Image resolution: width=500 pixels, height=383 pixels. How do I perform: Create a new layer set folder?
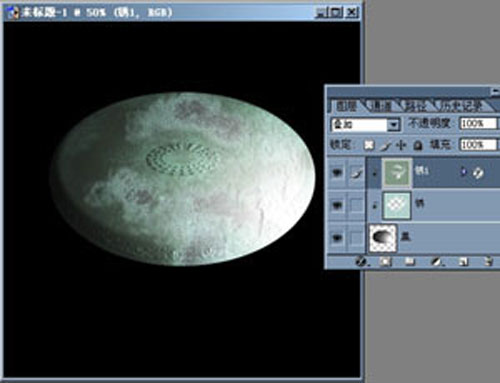pyautogui.click(x=409, y=262)
